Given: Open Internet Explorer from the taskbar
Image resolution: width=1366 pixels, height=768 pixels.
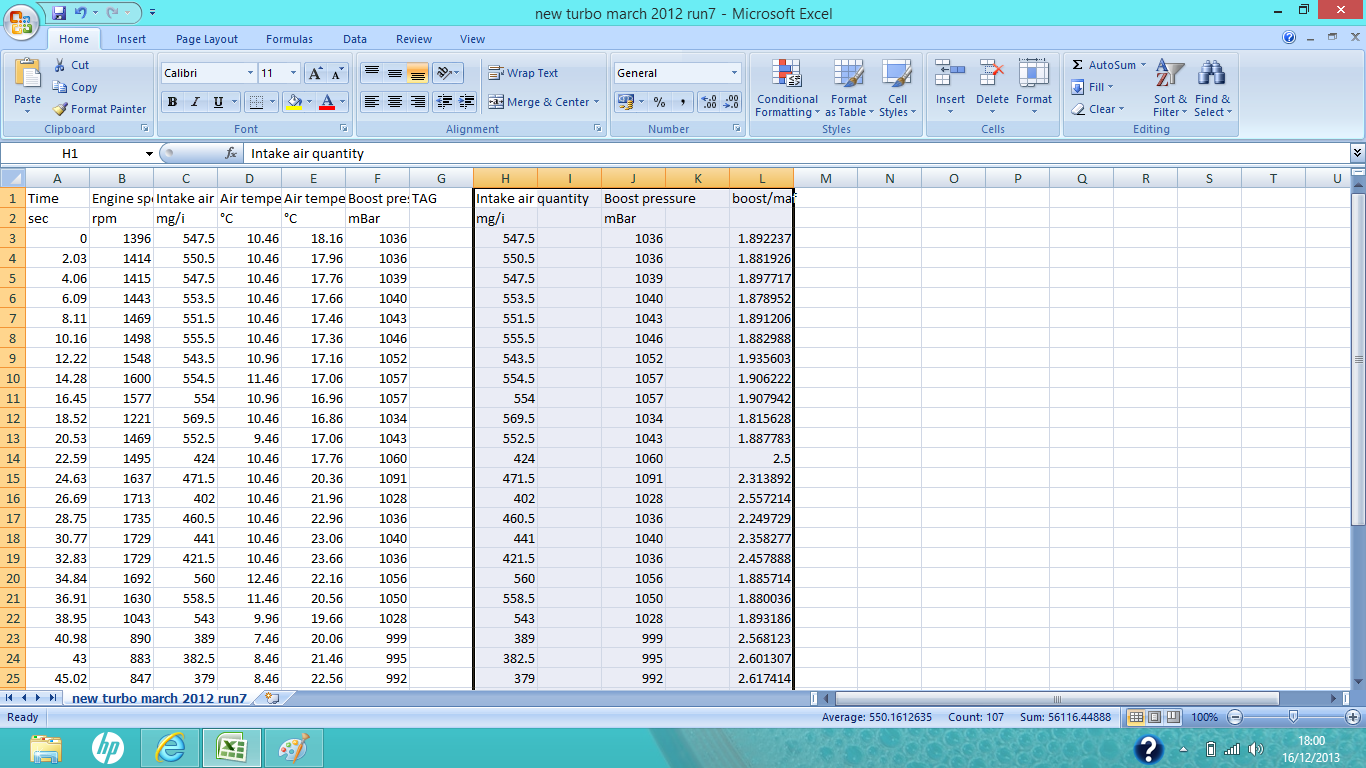Looking at the screenshot, I should [170, 747].
